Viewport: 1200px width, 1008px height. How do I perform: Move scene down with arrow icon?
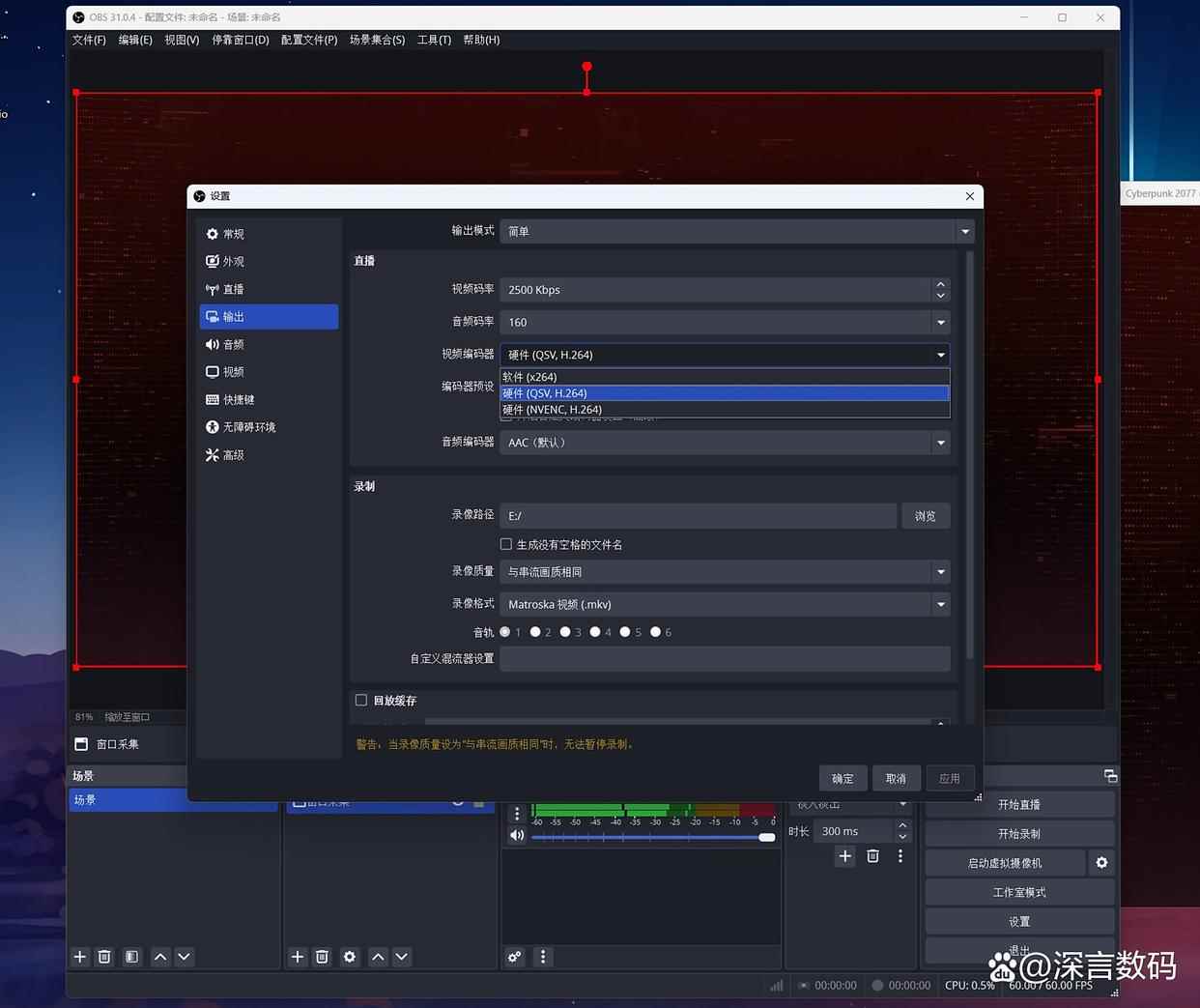(184, 957)
